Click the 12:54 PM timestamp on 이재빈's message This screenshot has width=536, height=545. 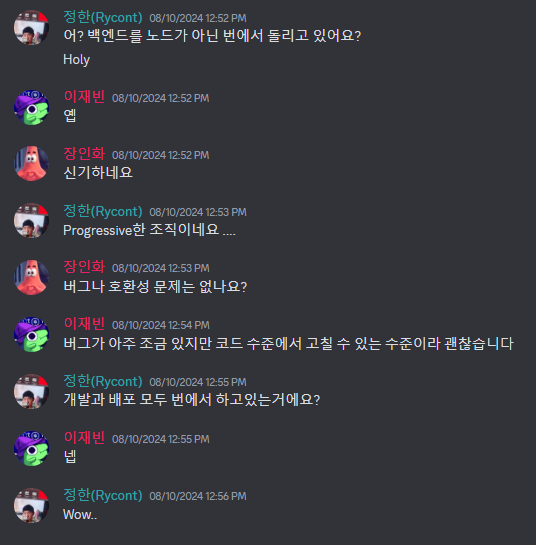[x=161, y=325]
